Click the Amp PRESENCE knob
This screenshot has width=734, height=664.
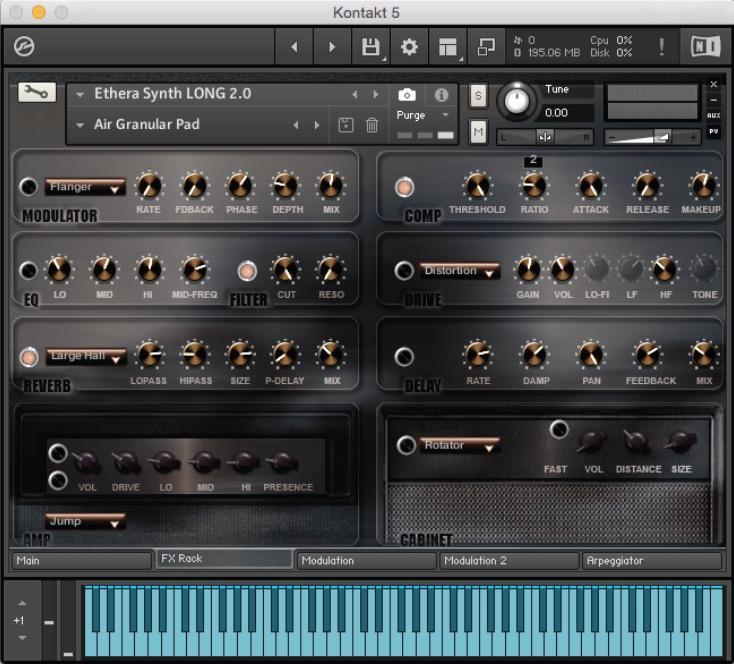click(282, 462)
